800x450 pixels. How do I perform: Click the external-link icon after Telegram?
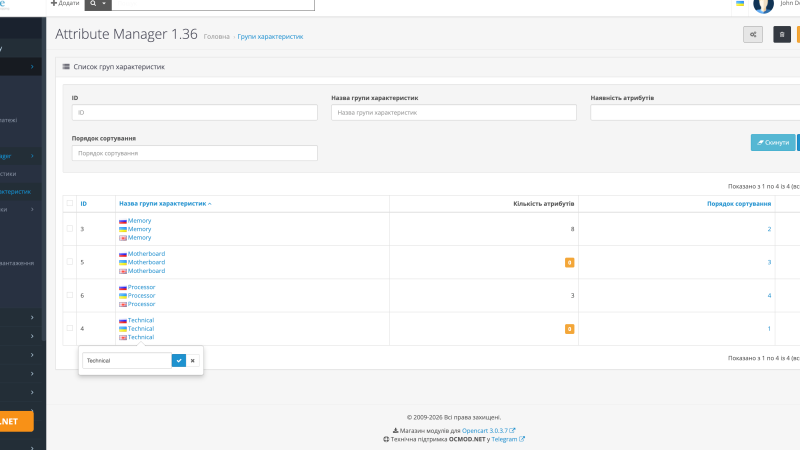coord(521,439)
